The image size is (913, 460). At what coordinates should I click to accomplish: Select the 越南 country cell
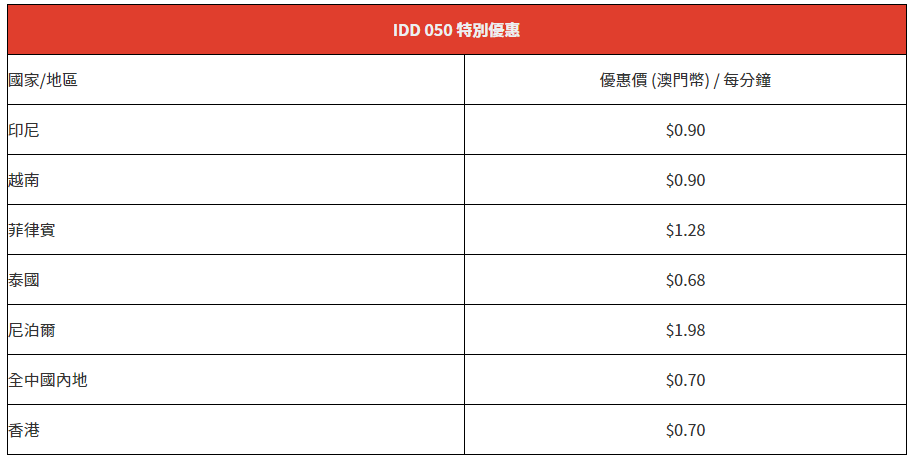(x=24, y=180)
